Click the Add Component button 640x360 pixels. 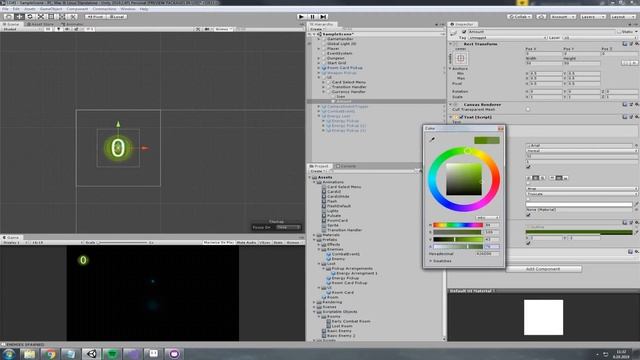tap(544, 269)
